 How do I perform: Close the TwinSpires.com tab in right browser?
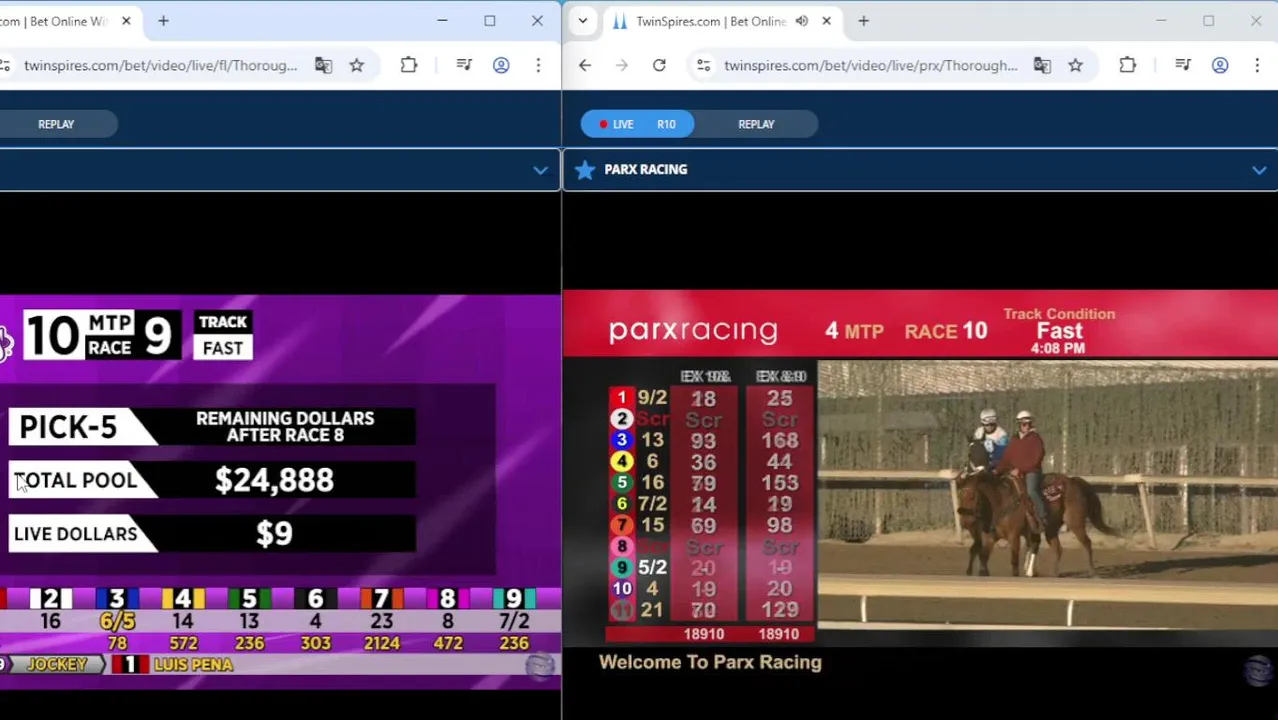pyautogui.click(x=826, y=21)
